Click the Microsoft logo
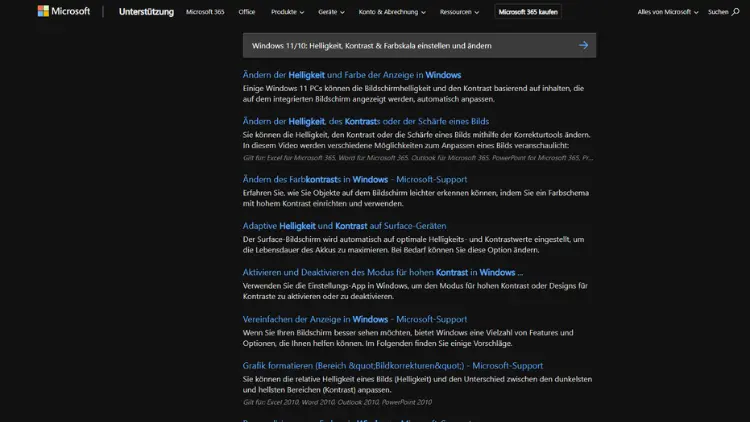The image size is (750, 422). pos(64,11)
